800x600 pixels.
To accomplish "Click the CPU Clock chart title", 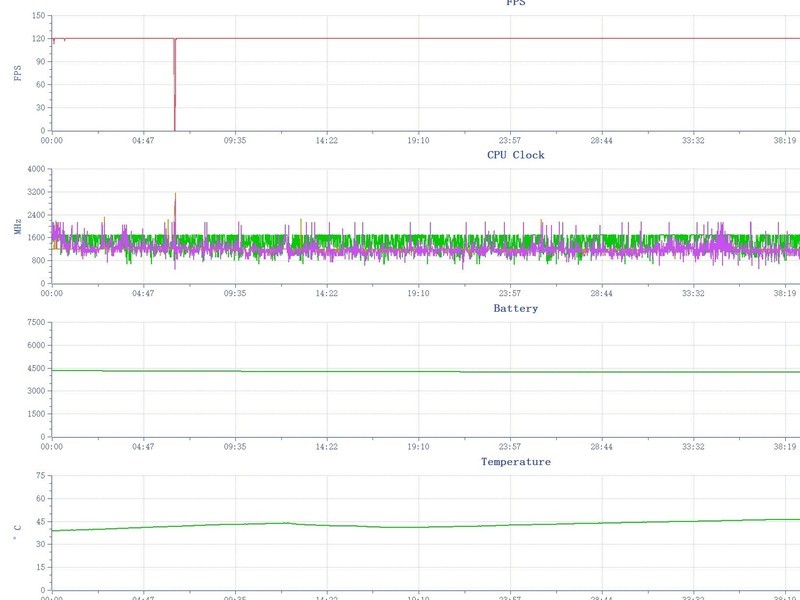I will (515, 155).
